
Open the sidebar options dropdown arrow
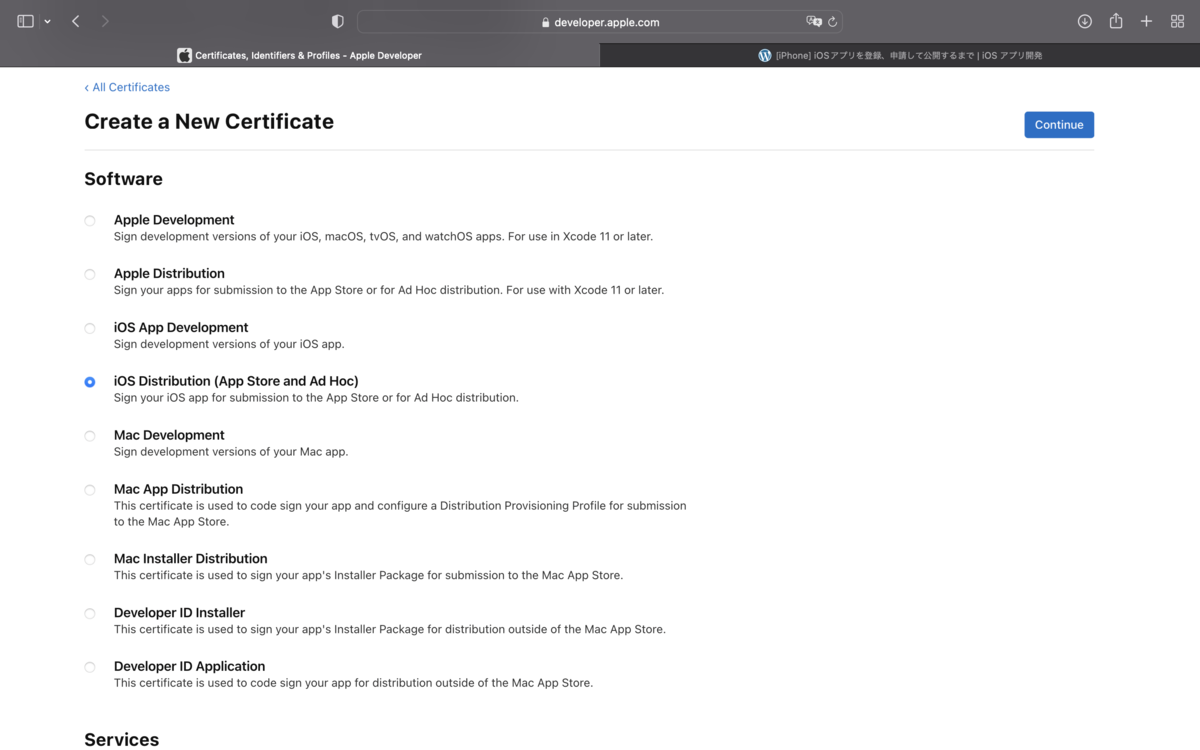(x=47, y=21)
